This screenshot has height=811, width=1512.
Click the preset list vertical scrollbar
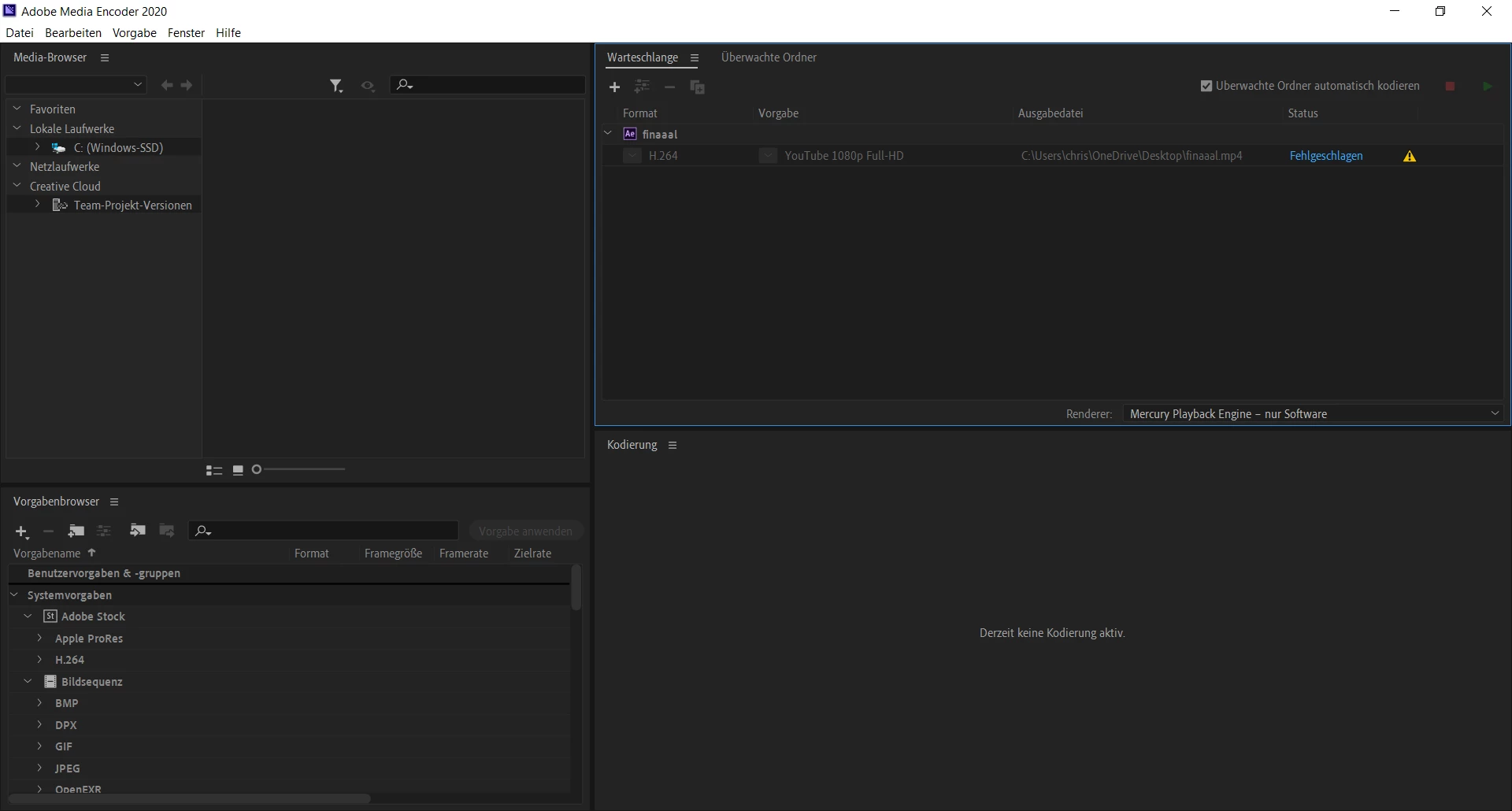click(x=576, y=587)
